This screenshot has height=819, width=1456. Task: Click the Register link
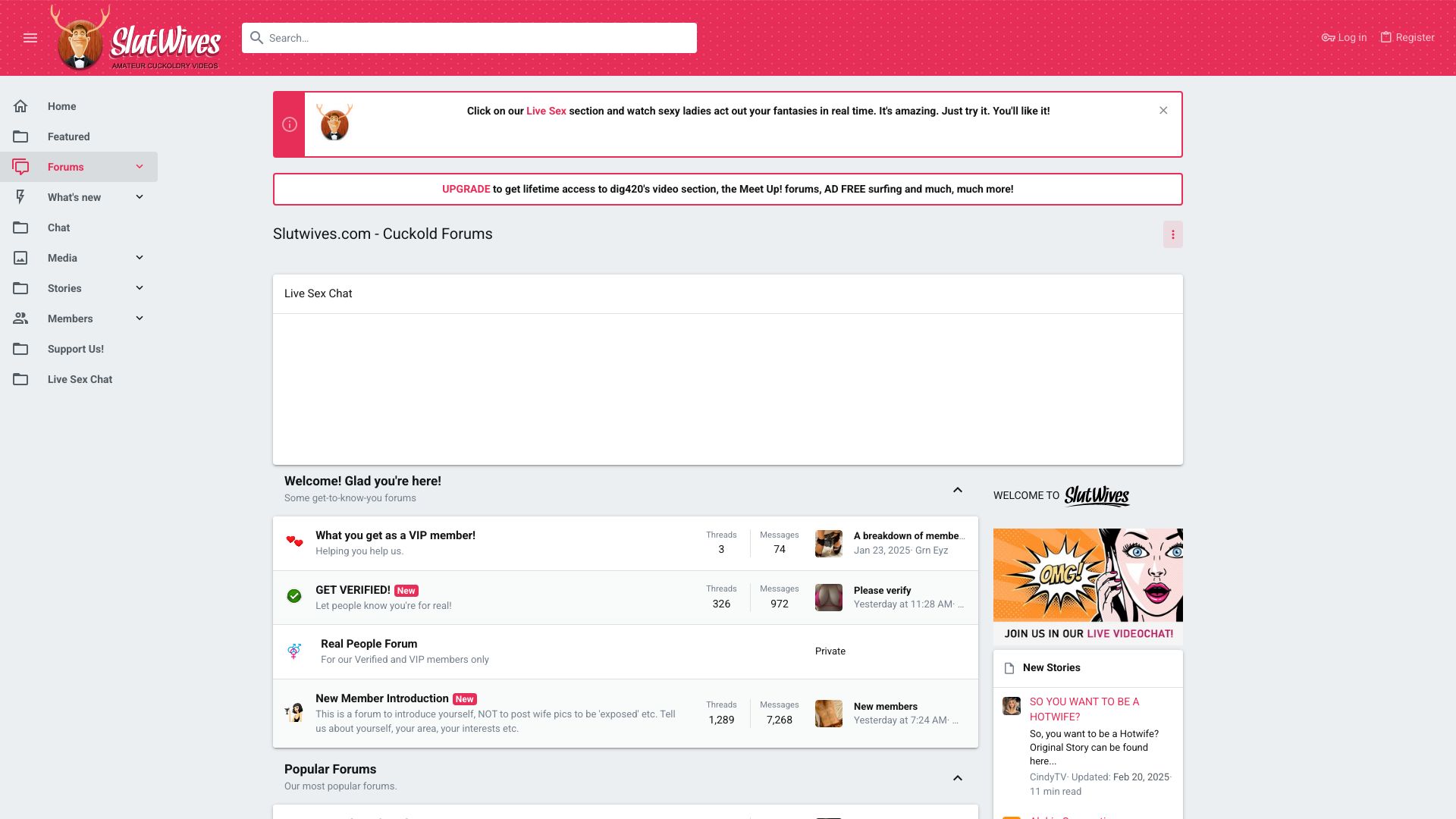point(1407,37)
